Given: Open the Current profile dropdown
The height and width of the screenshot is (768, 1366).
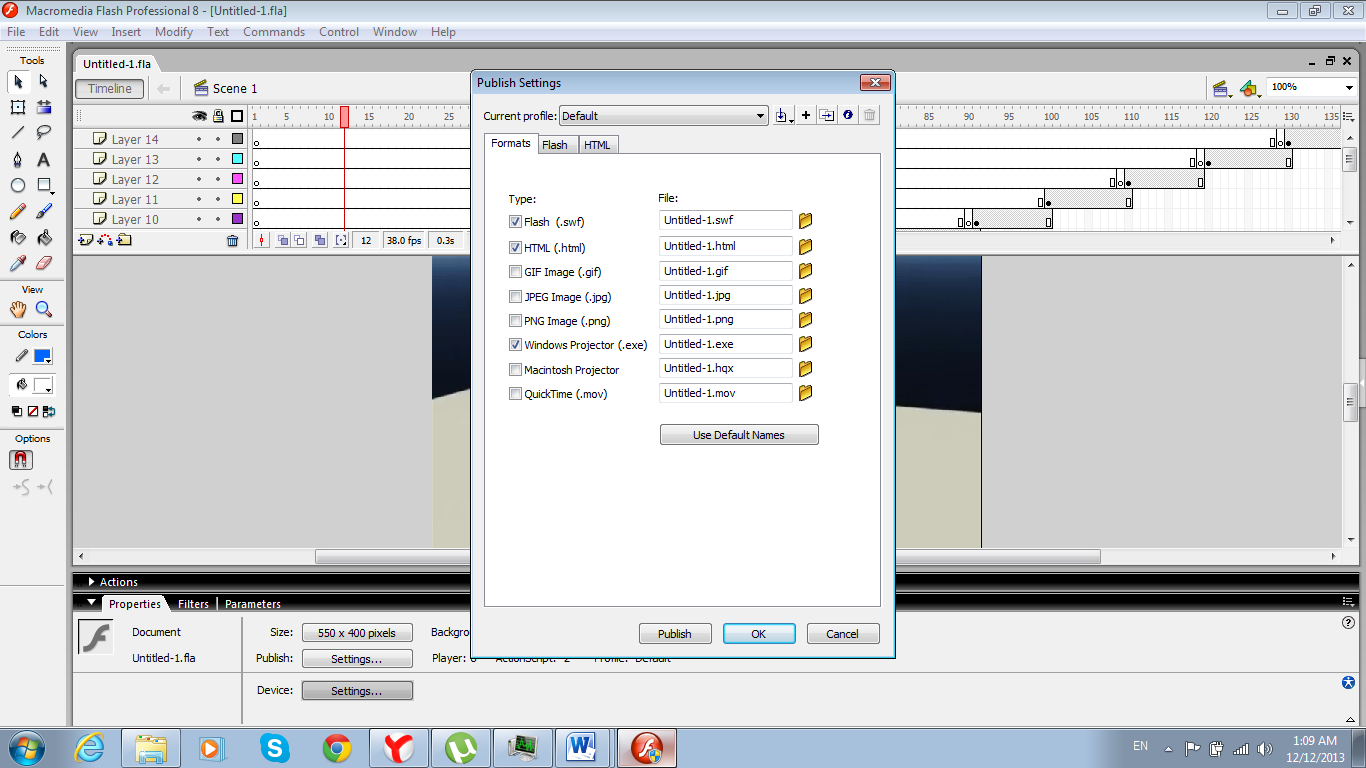Looking at the screenshot, I should (x=663, y=116).
